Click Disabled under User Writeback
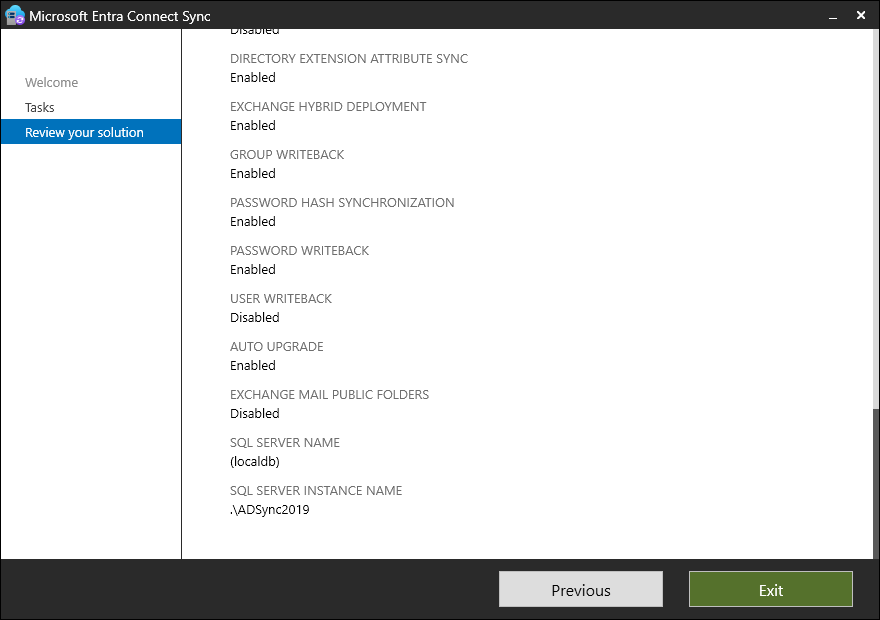880x620 pixels. [254, 318]
